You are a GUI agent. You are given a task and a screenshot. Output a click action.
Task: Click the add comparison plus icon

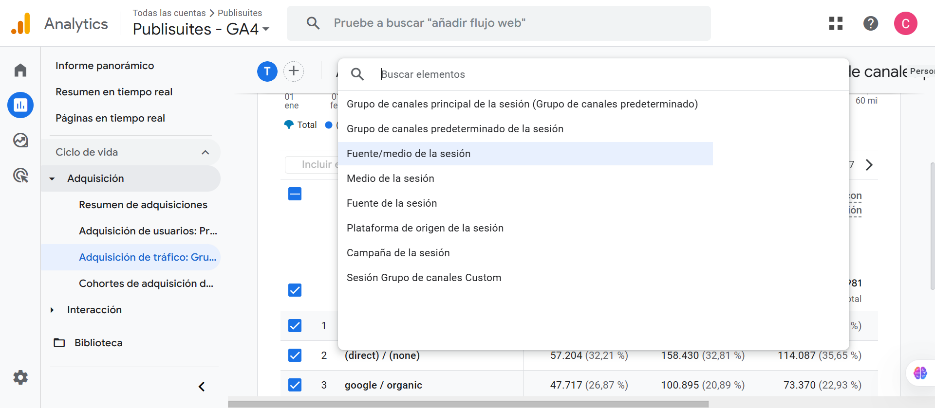[x=293, y=71]
